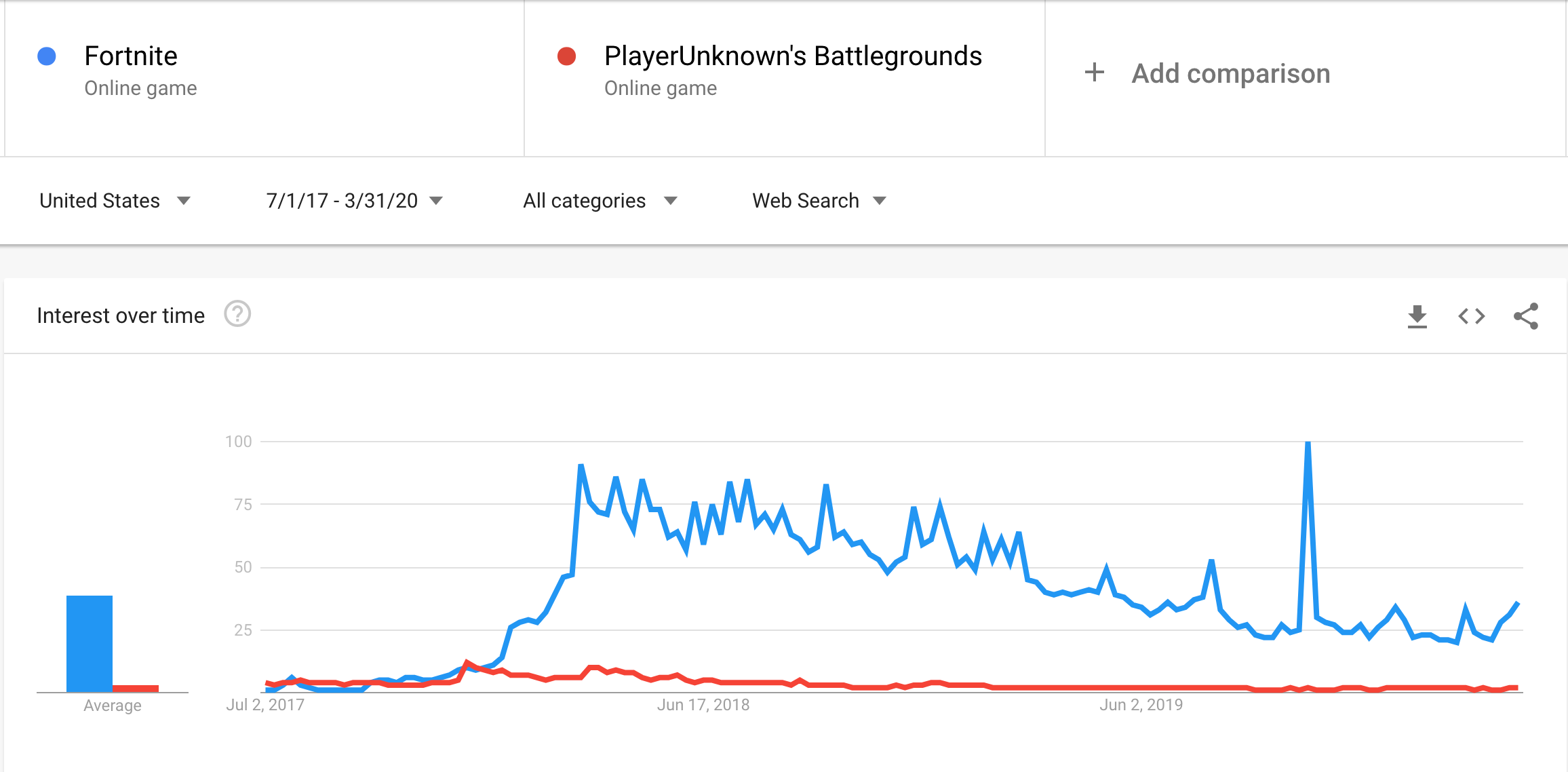Screen dimensions: 1568x772
Task: Click the red dot next to PlayerUnknown's Battlegrounds
Action: (565, 55)
